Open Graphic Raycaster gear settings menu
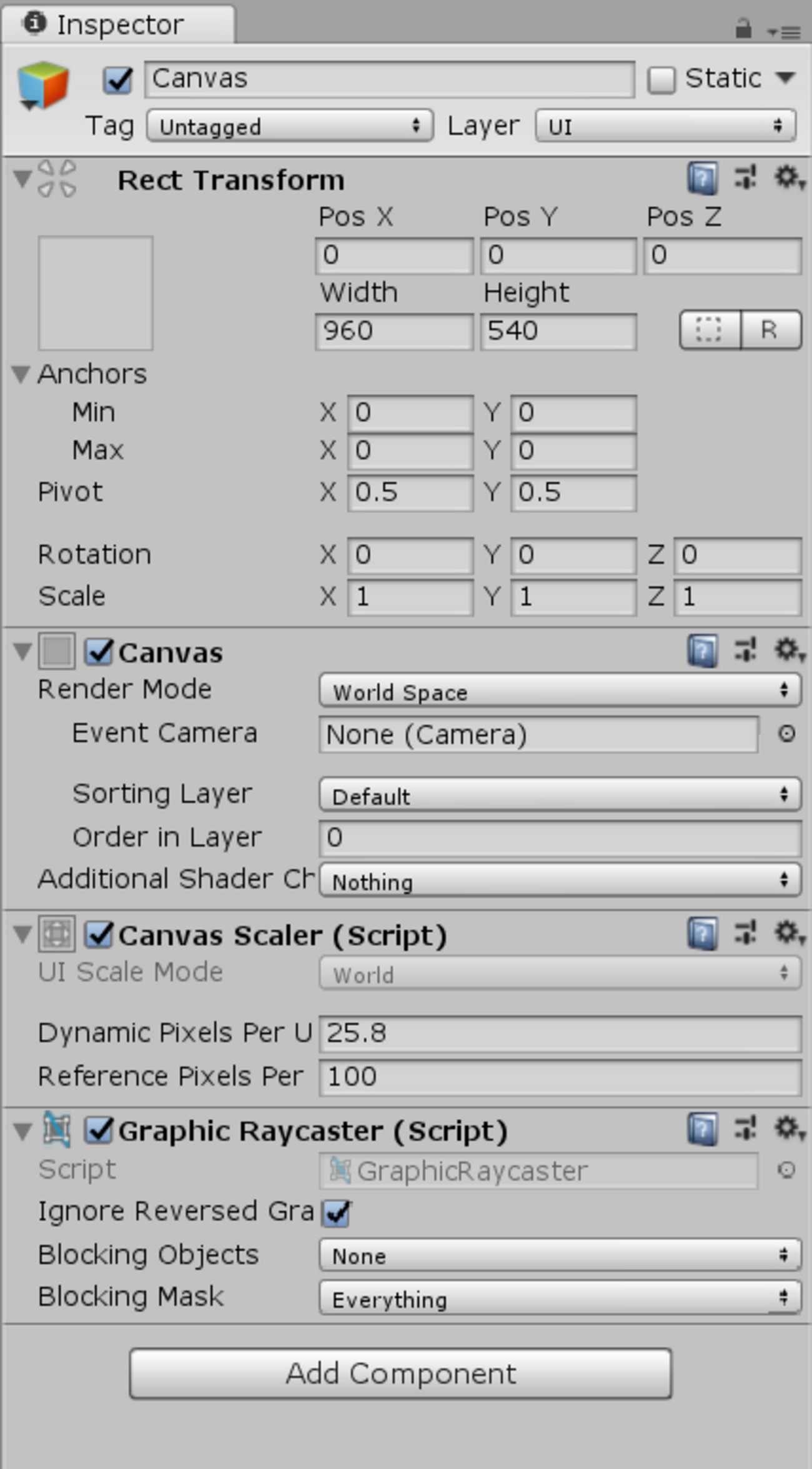Image resolution: width=812 pixels, height=1469 pixels. click(x=788, y=1129)
